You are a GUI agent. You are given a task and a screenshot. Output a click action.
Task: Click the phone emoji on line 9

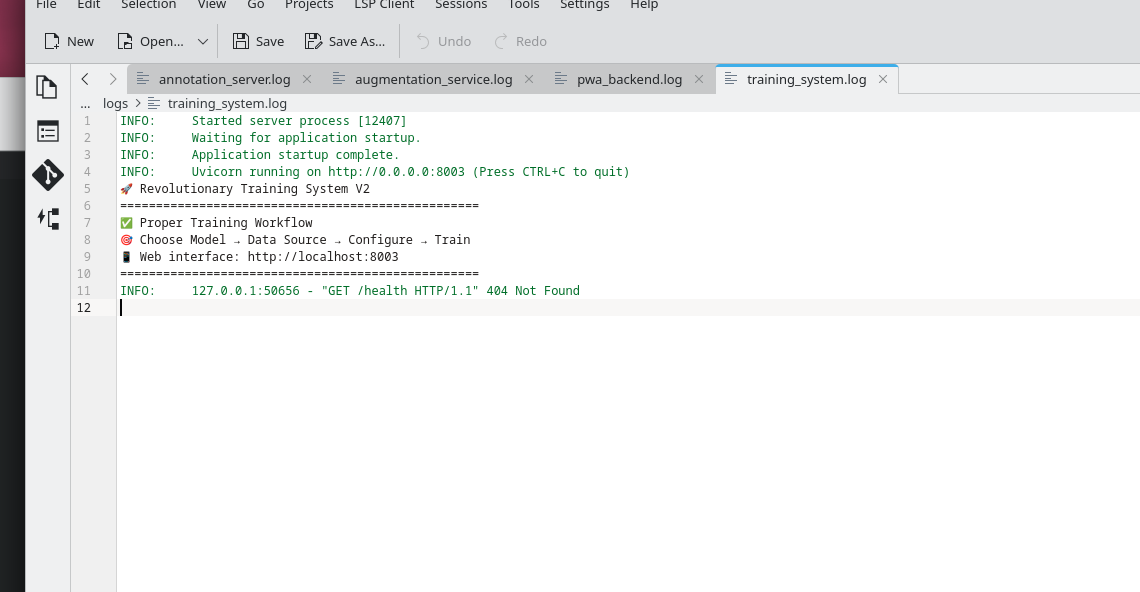(x=127, y=257)
